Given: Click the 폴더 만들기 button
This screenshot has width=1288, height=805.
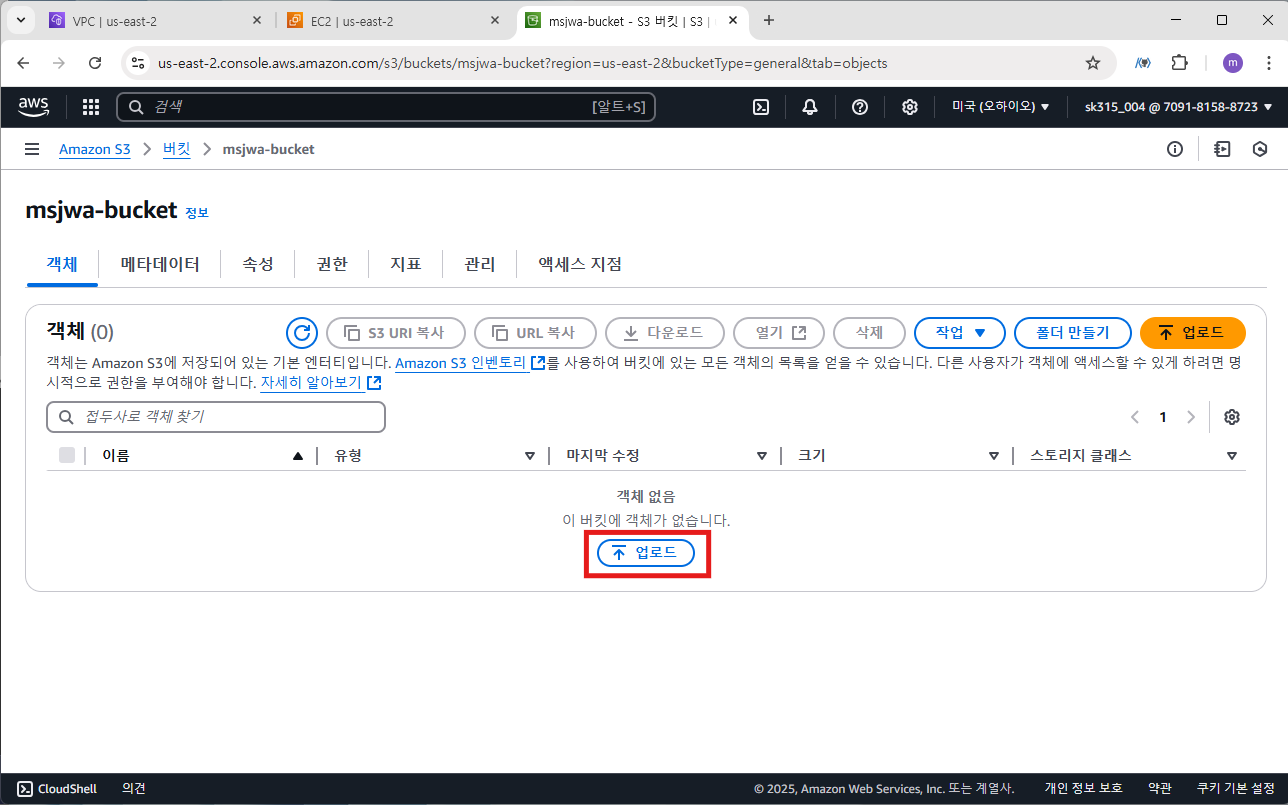Looking at the screenshot, I should point(1073,333).
